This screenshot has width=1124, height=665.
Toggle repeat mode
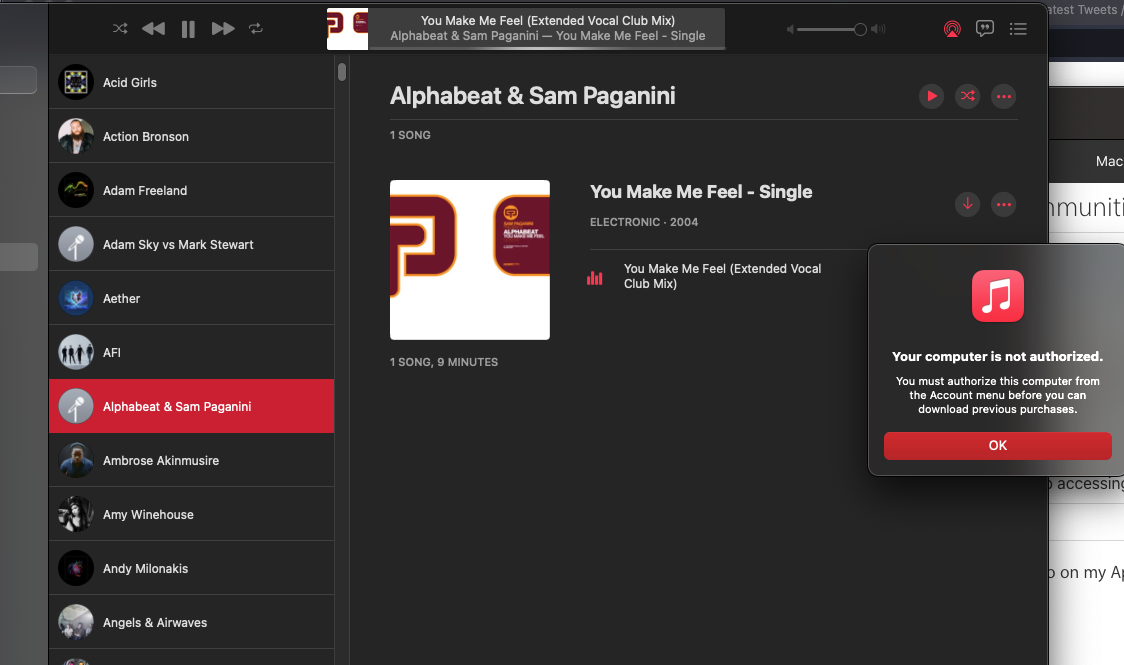pyautogui.click(x=256, y=29)
